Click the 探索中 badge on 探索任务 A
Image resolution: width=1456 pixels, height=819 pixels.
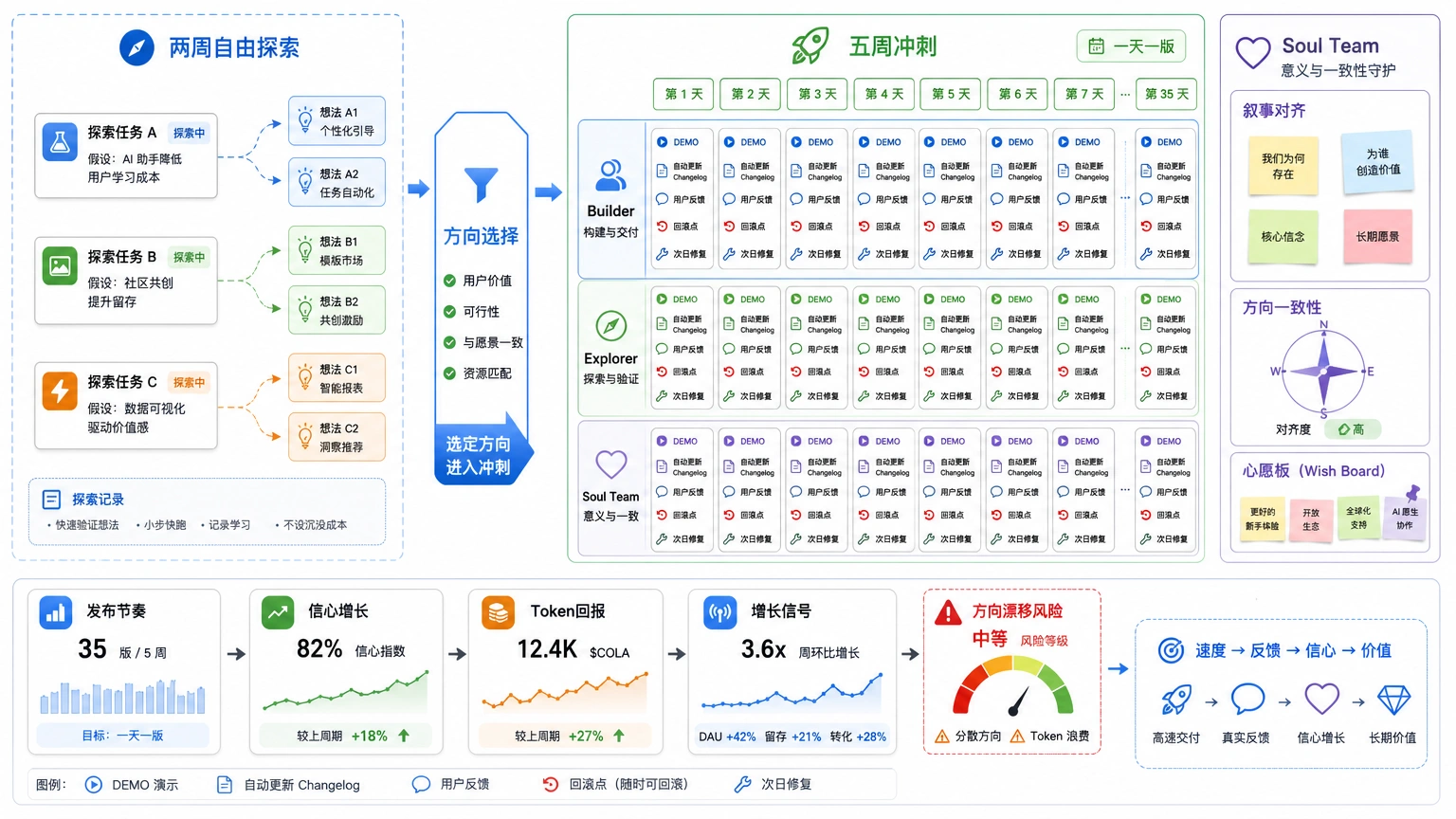[x=190, y=133]
